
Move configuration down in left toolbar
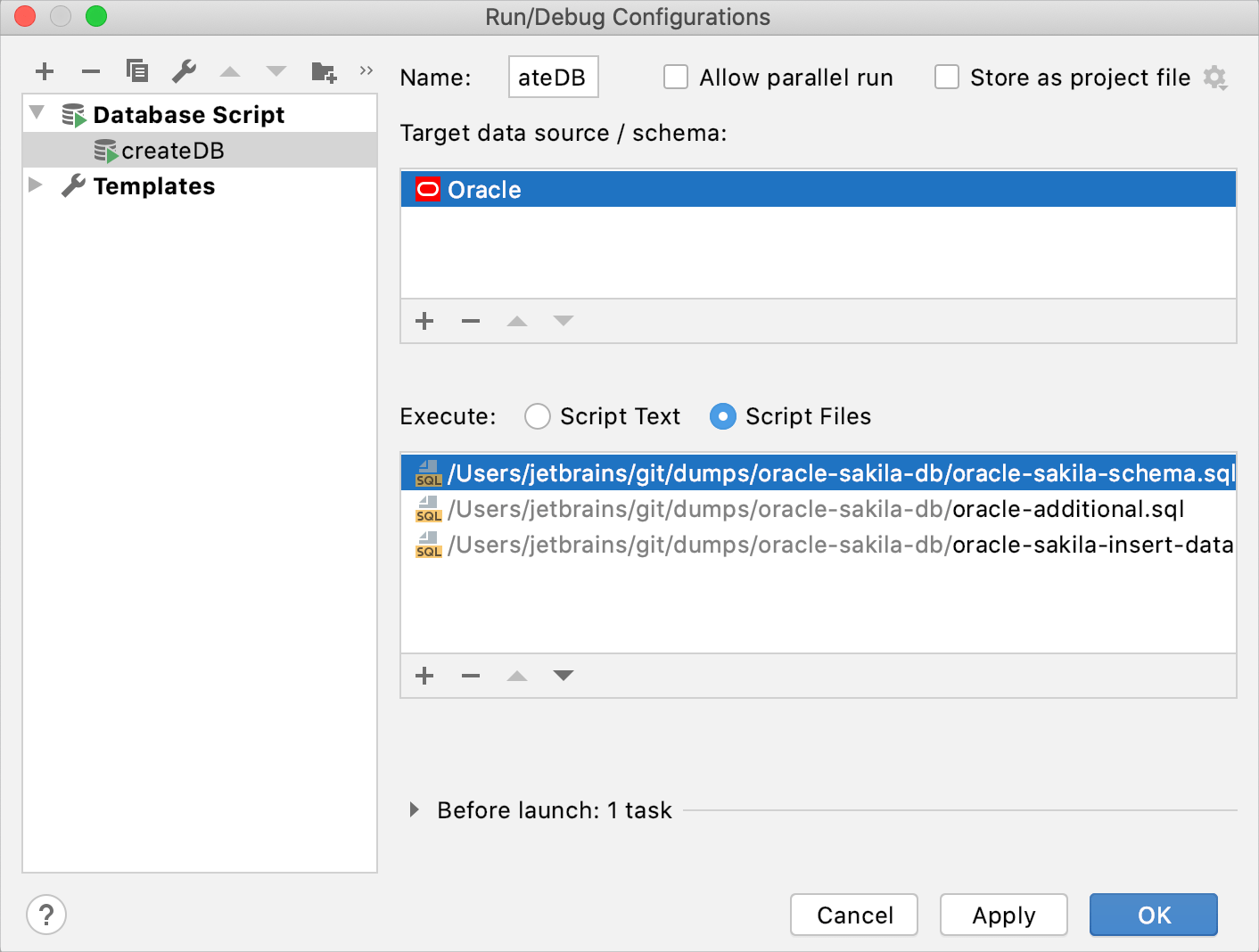click(276, 71)
